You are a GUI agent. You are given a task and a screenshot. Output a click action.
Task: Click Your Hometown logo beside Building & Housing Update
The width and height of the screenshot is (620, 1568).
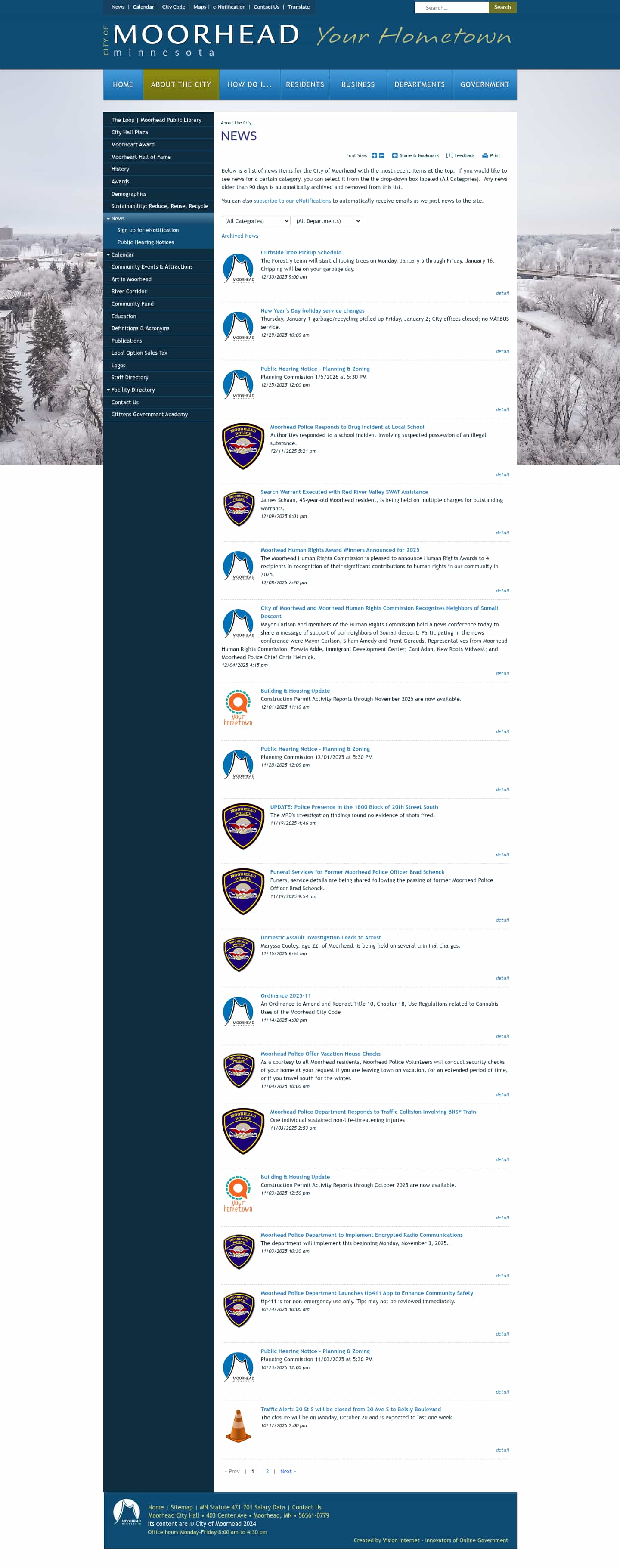click(238, 707)
